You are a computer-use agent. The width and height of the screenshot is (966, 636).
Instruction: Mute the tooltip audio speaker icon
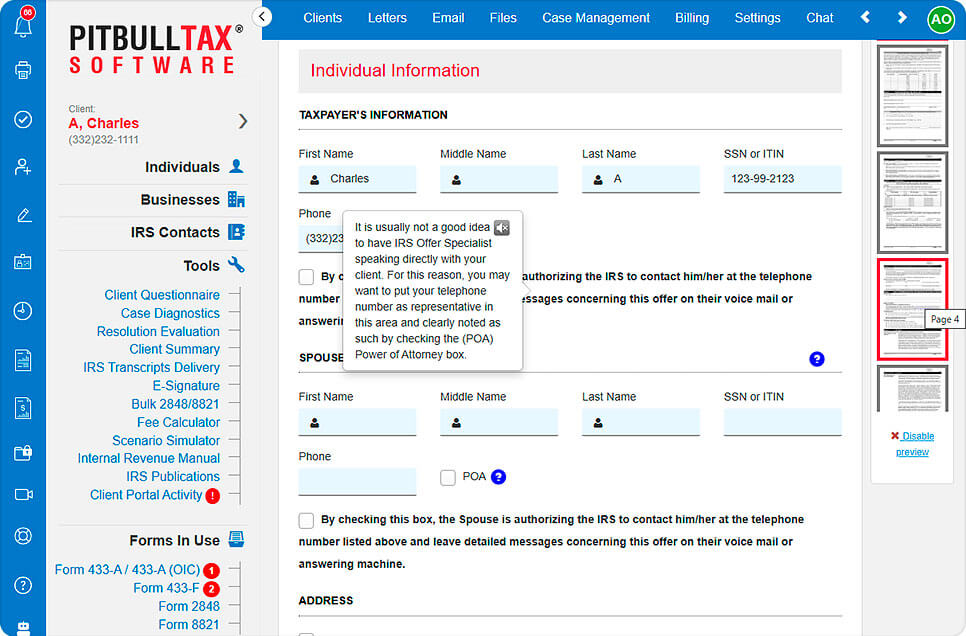click(x=502, y=227)
